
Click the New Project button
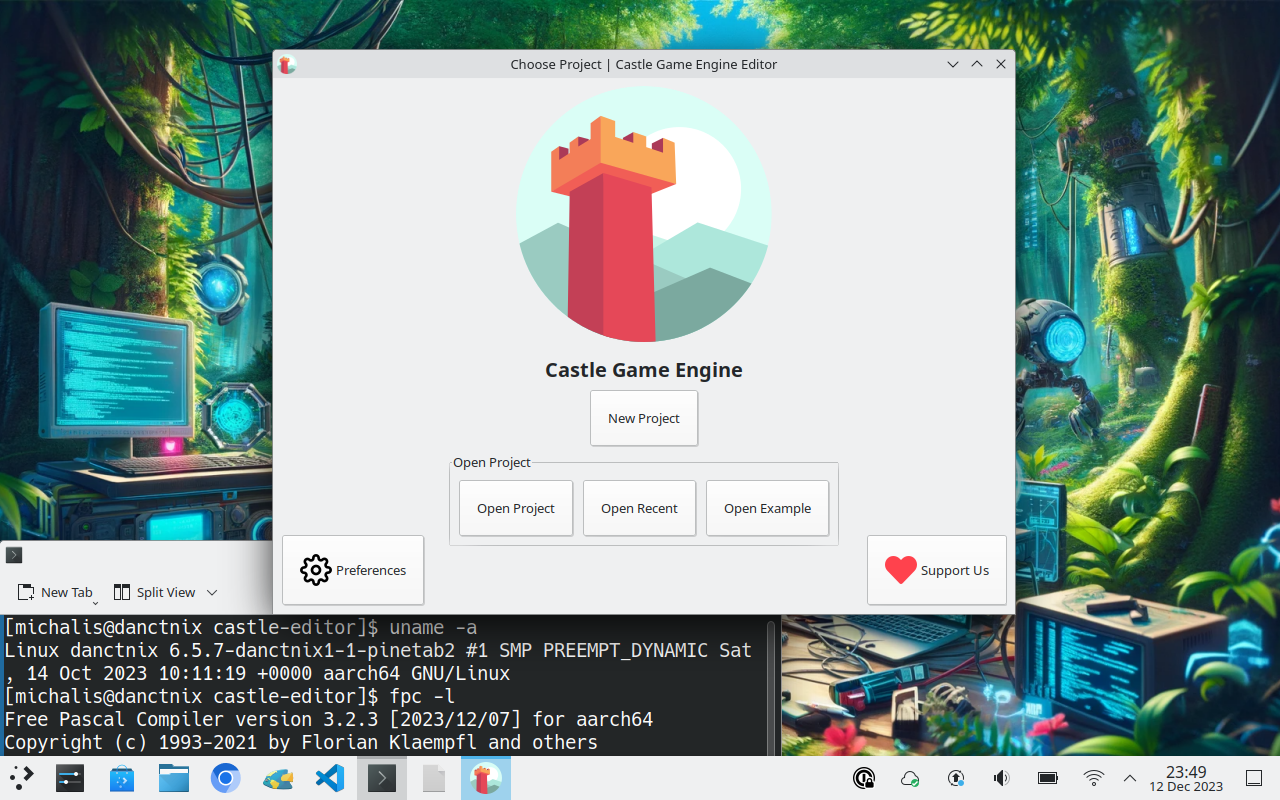pos(644,418)
